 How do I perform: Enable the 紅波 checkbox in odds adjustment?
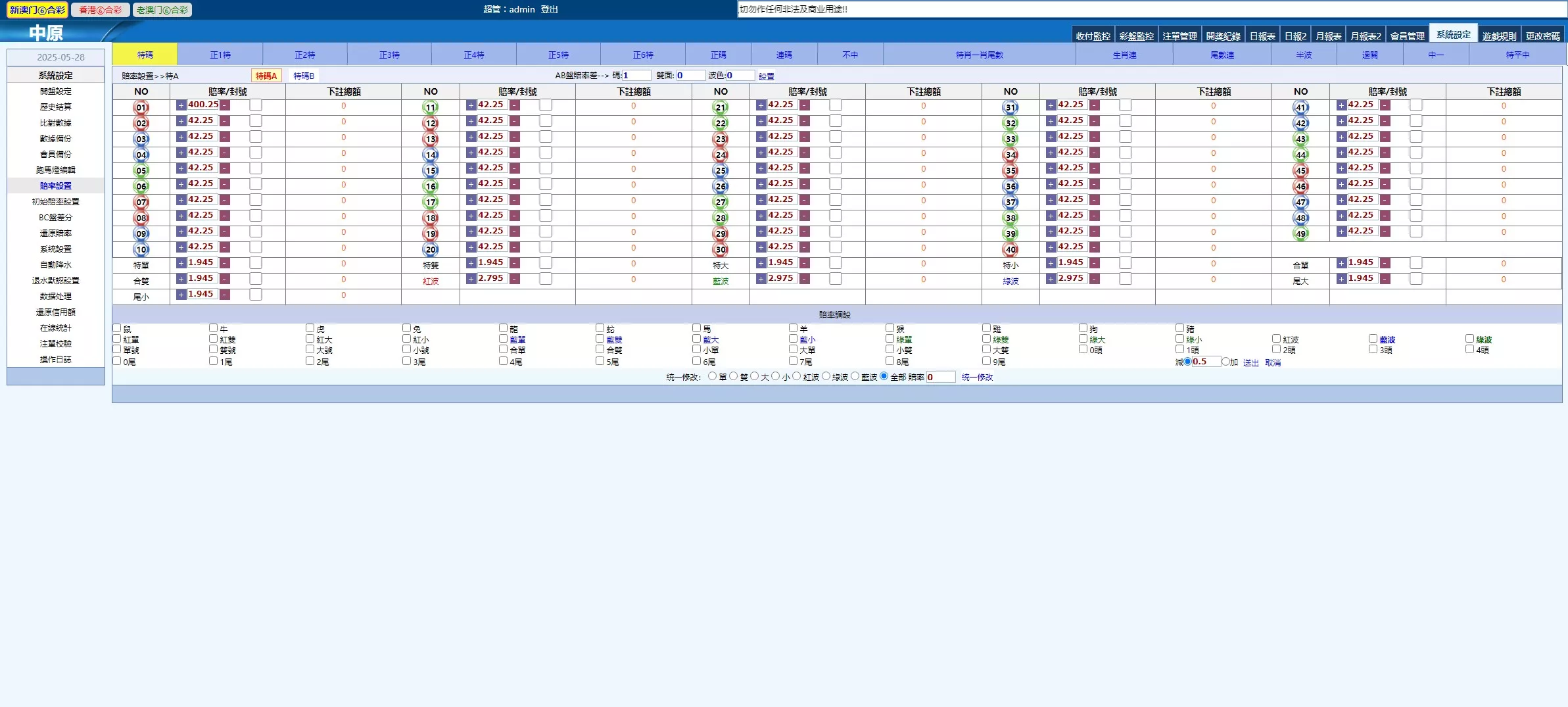[x=1276, y=339]
